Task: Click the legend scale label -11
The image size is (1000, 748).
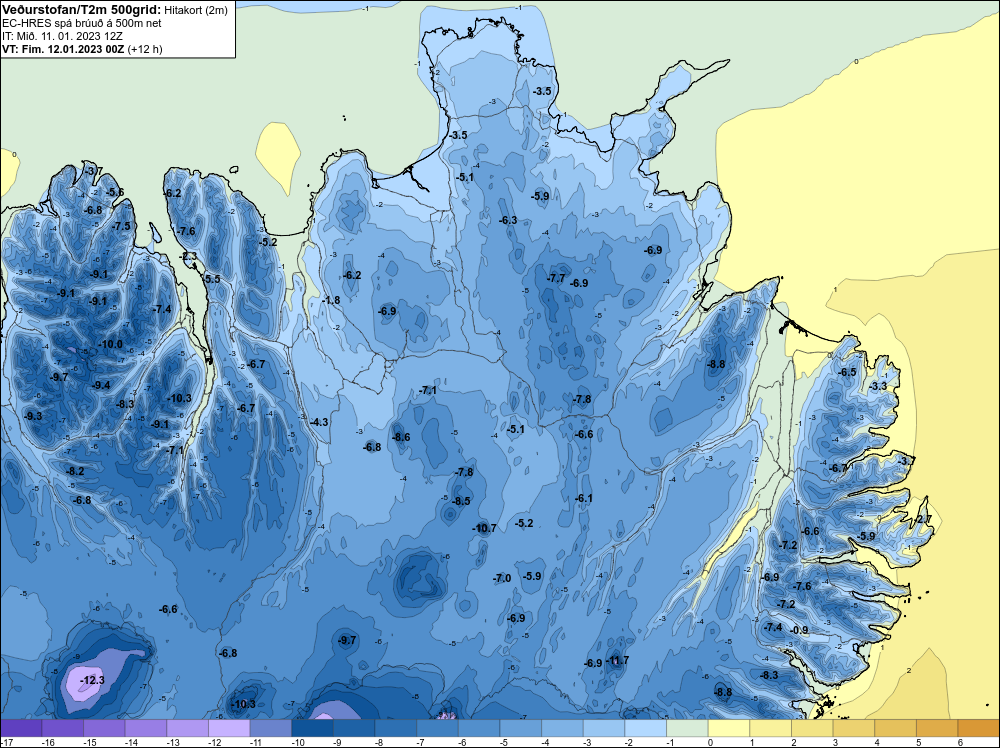Action: click(256, 742)
